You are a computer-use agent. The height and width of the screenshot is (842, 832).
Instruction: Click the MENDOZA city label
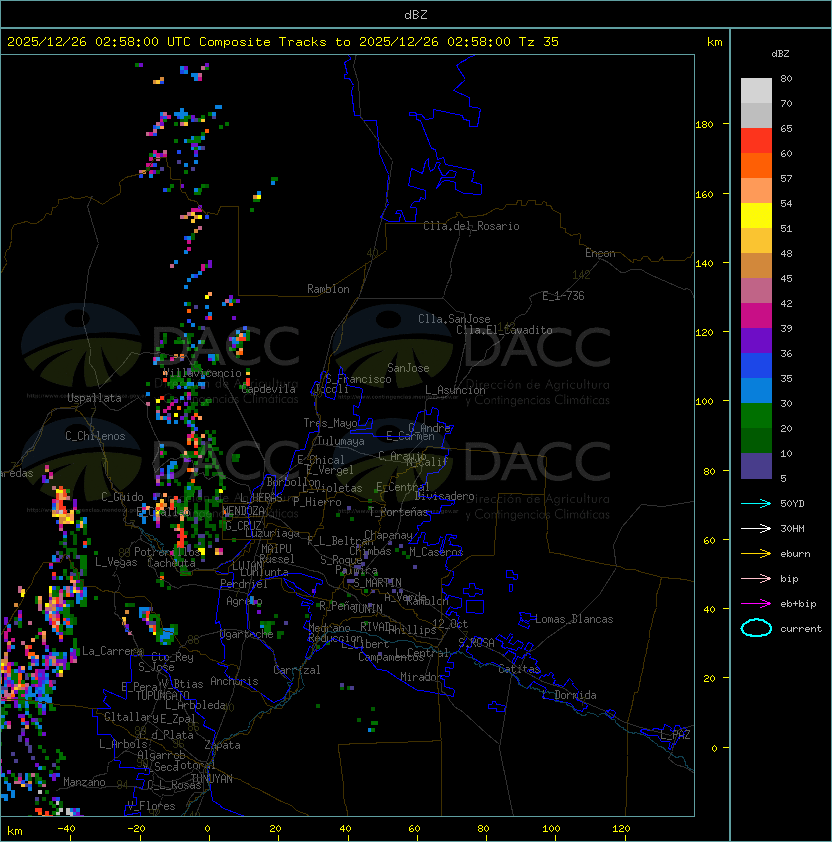coord(243,511)
